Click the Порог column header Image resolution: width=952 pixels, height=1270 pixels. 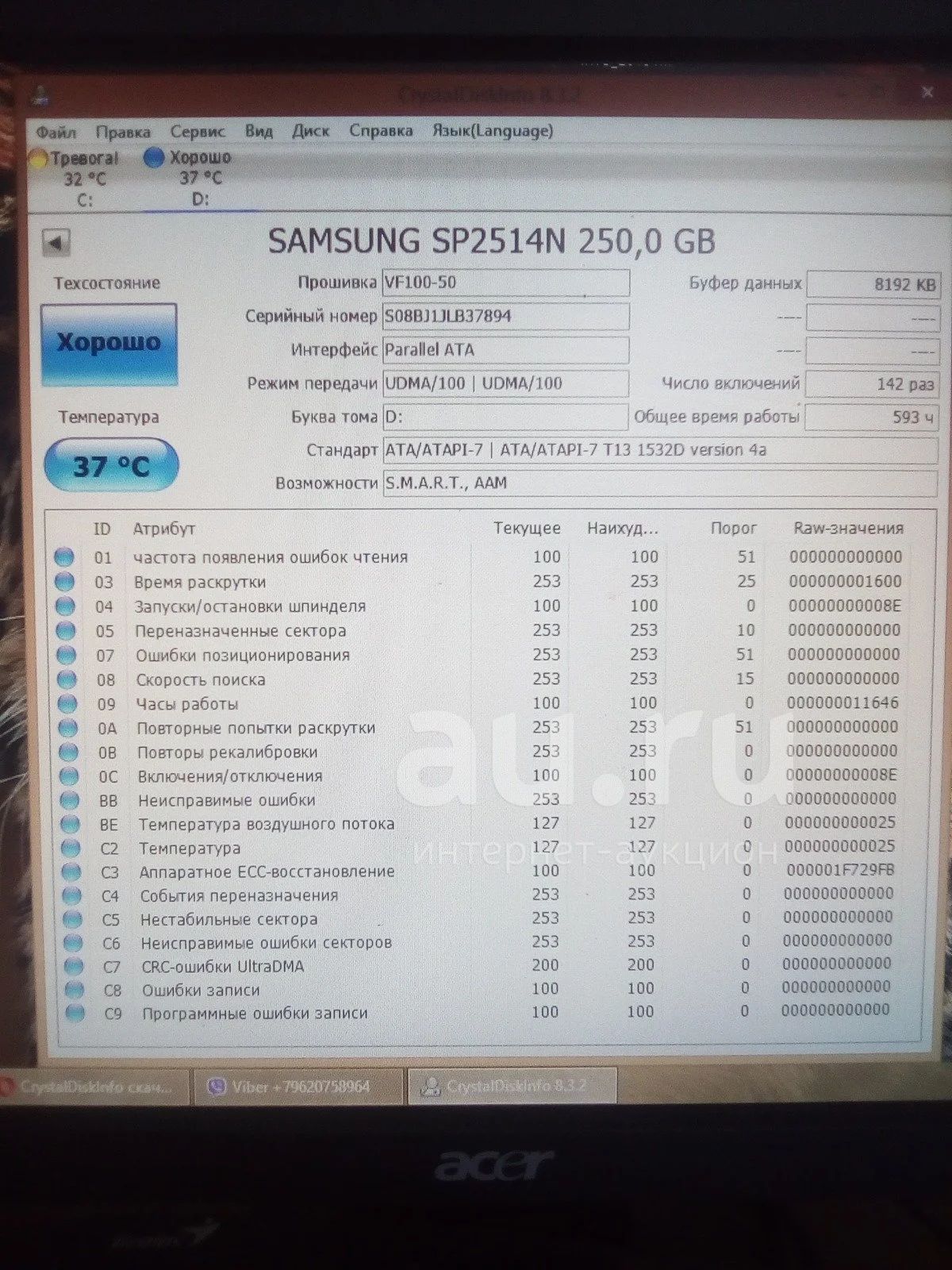click(x=733, y=528)
